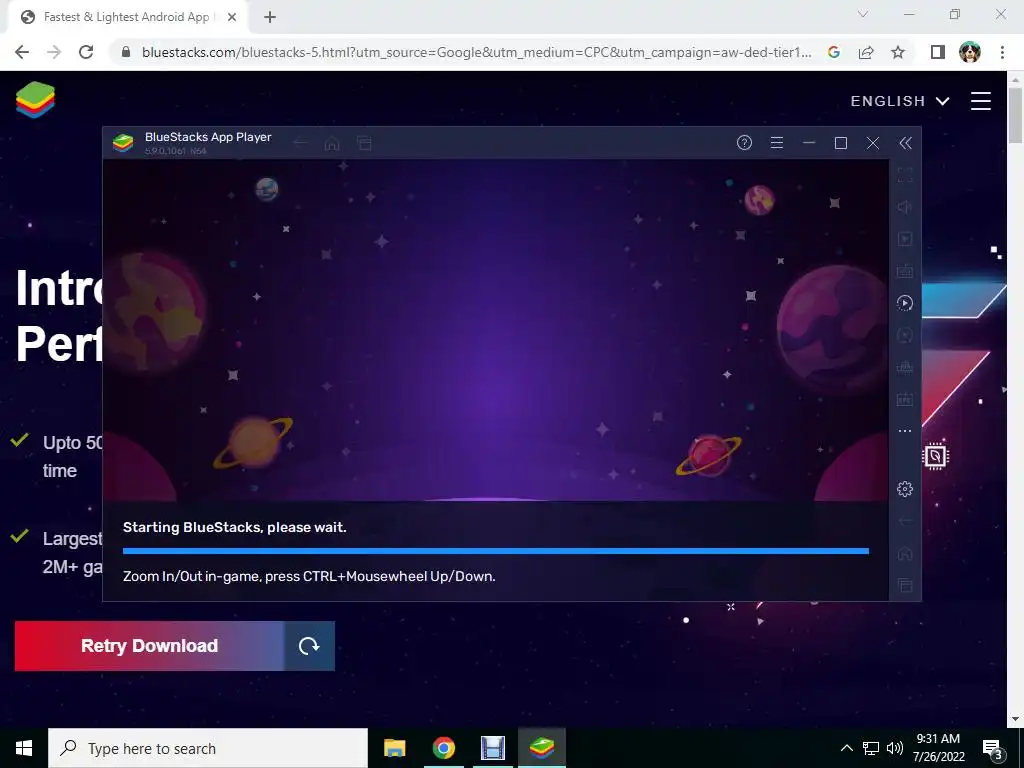Open the notification center icon

[993, 749]
